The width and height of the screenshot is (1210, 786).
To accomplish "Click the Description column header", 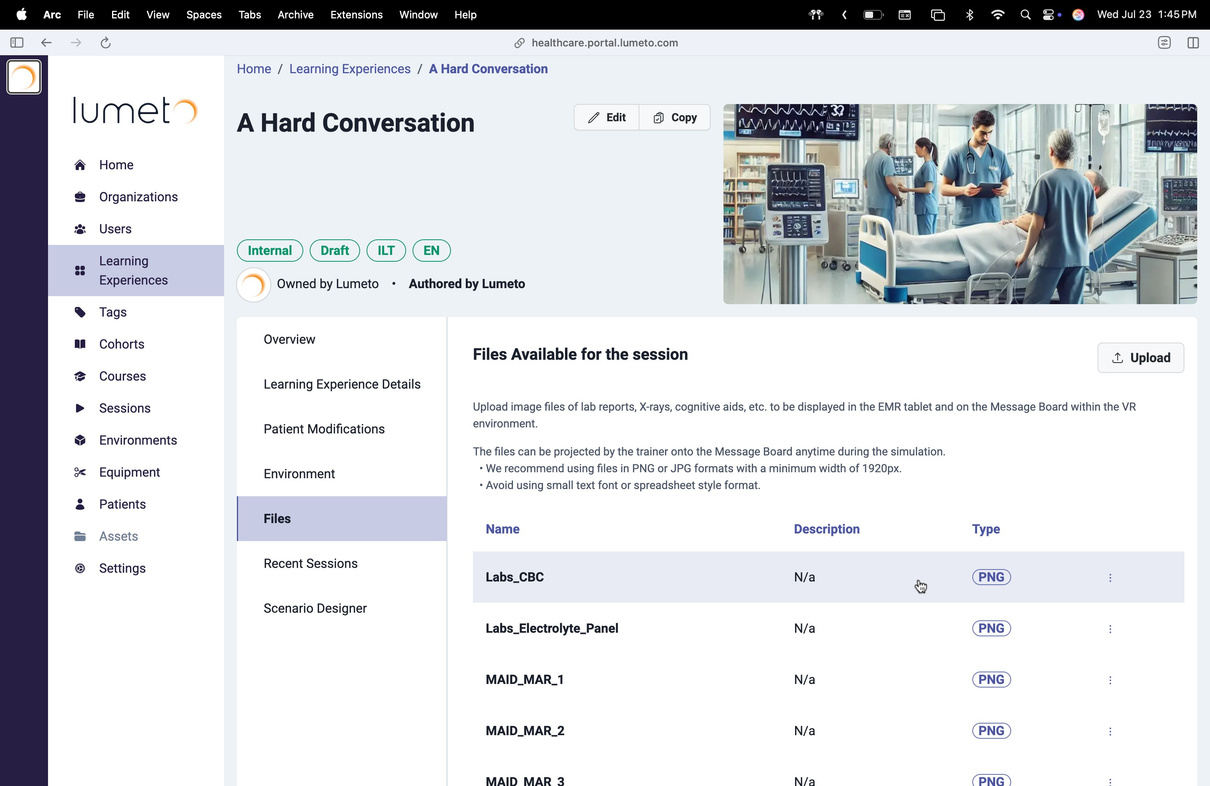I will [827, 529].
